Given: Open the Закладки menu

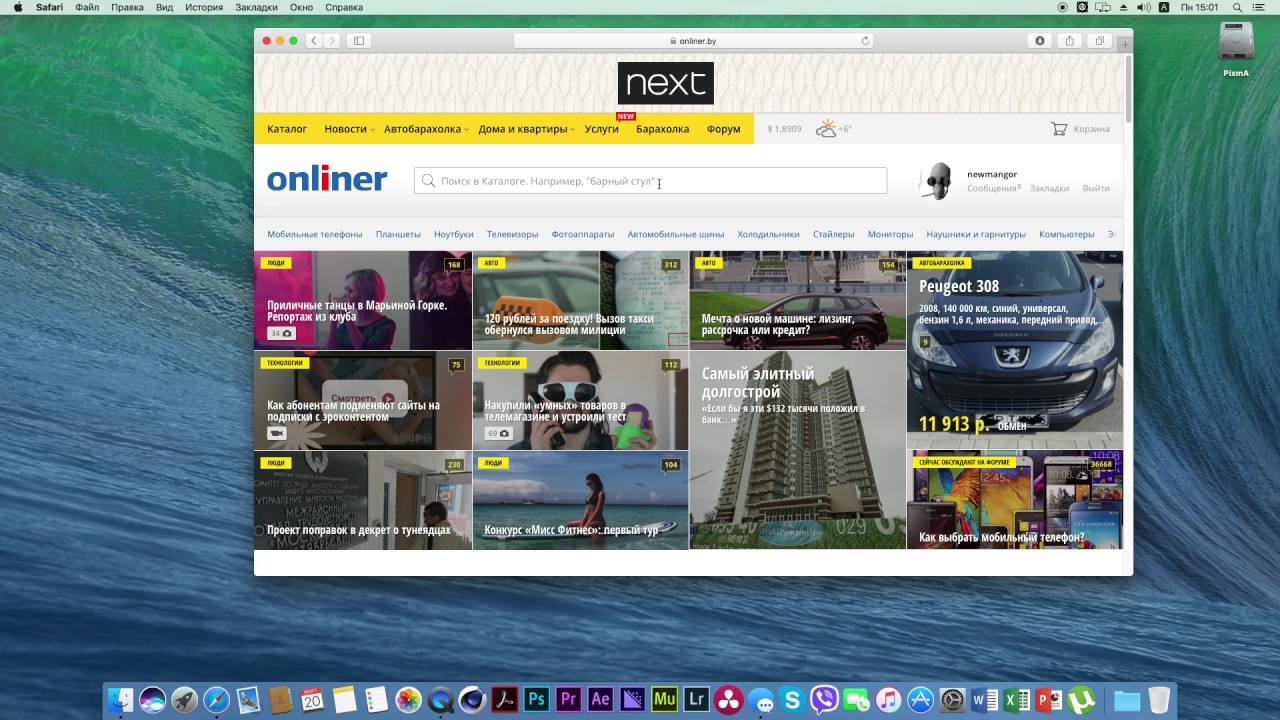Looking at the screenshot, I should (x=256, y=7).
